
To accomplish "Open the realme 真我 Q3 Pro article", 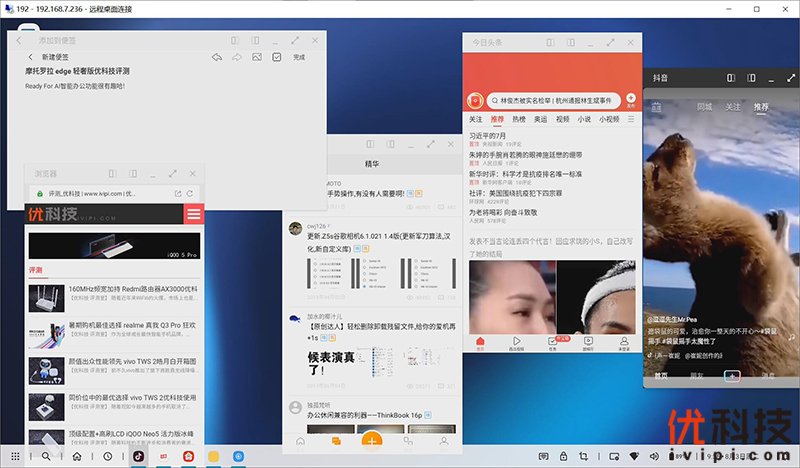I will pyautogui.click(x=113, y=334).
